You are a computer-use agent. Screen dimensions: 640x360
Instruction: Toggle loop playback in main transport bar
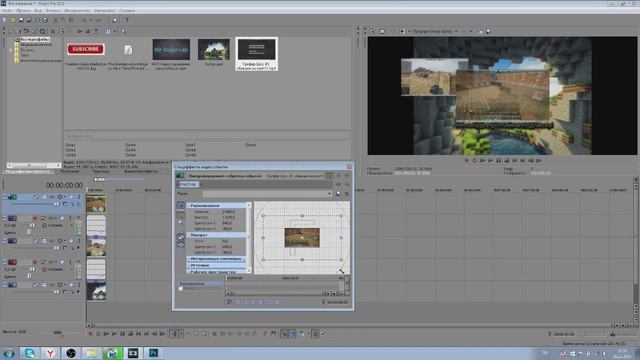point(98,334)
